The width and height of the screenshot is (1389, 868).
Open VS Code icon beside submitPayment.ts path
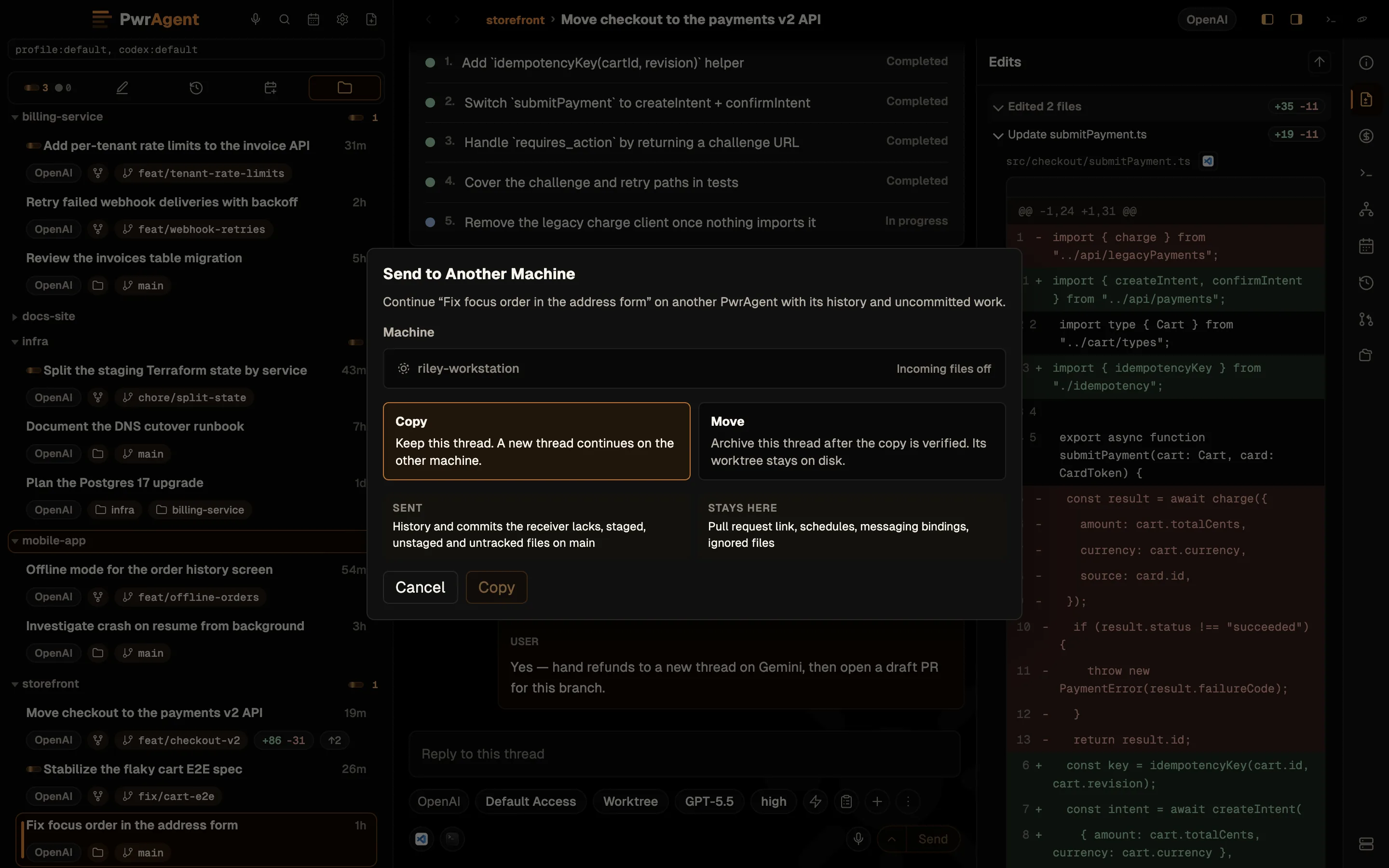1208,162
